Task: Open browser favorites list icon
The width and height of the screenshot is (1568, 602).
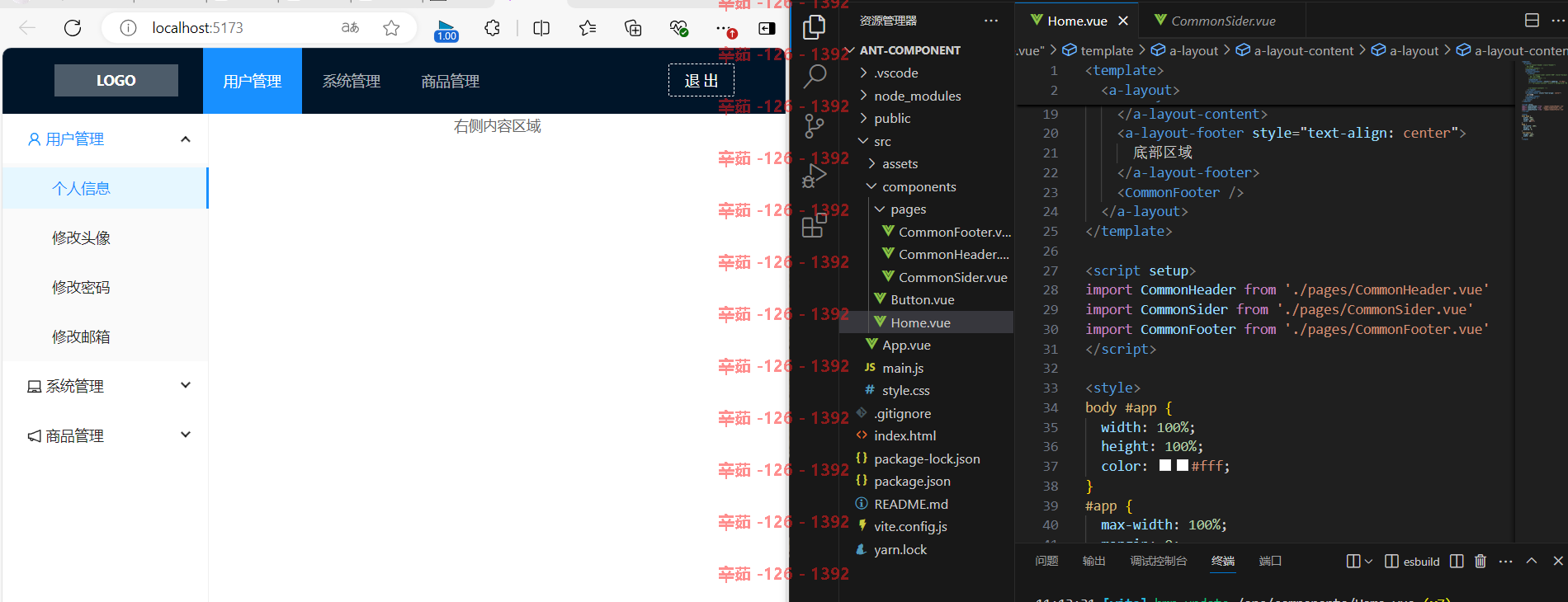Action: coord(588,28)
